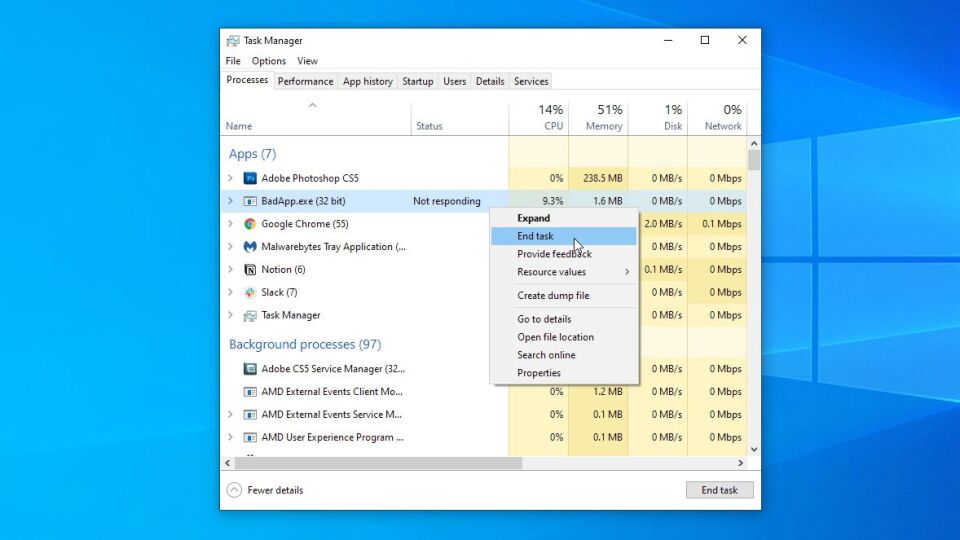960x540 pixels.
Task: Click the Adobe Photoshop CS5 icon
Action: tap(250, 178)
